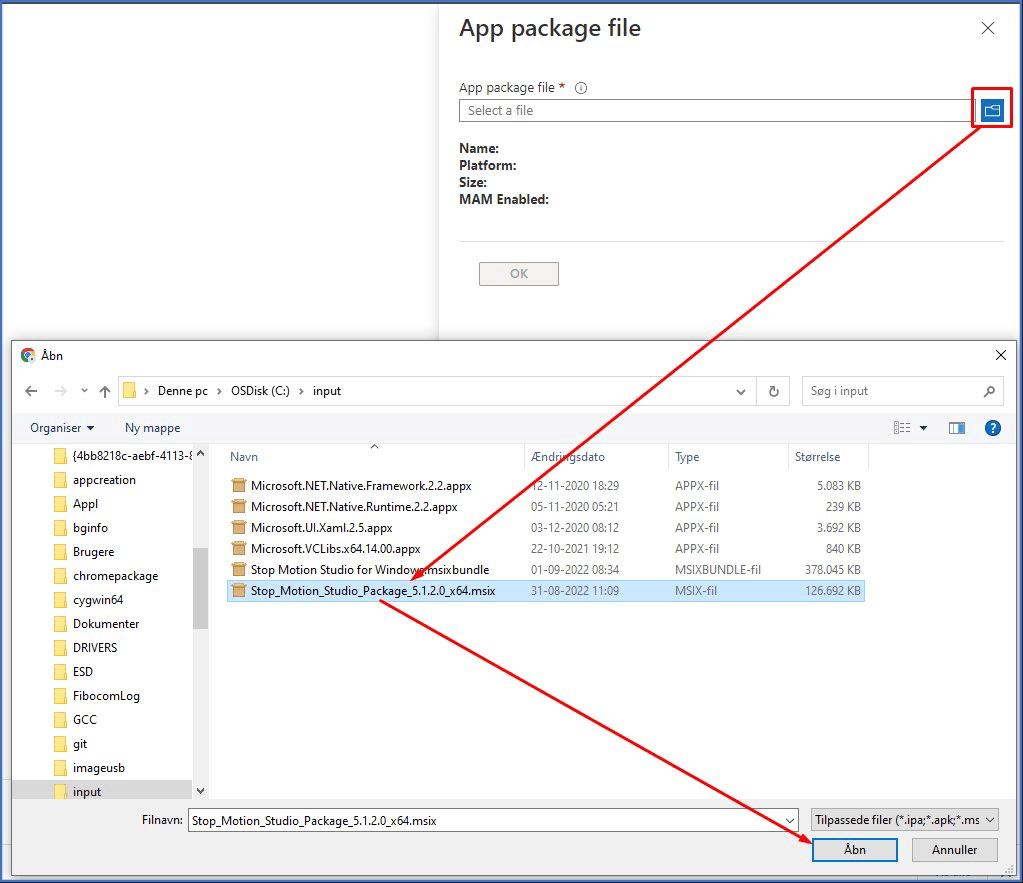
Task: Open the Organiser menu
Action: 62,428
